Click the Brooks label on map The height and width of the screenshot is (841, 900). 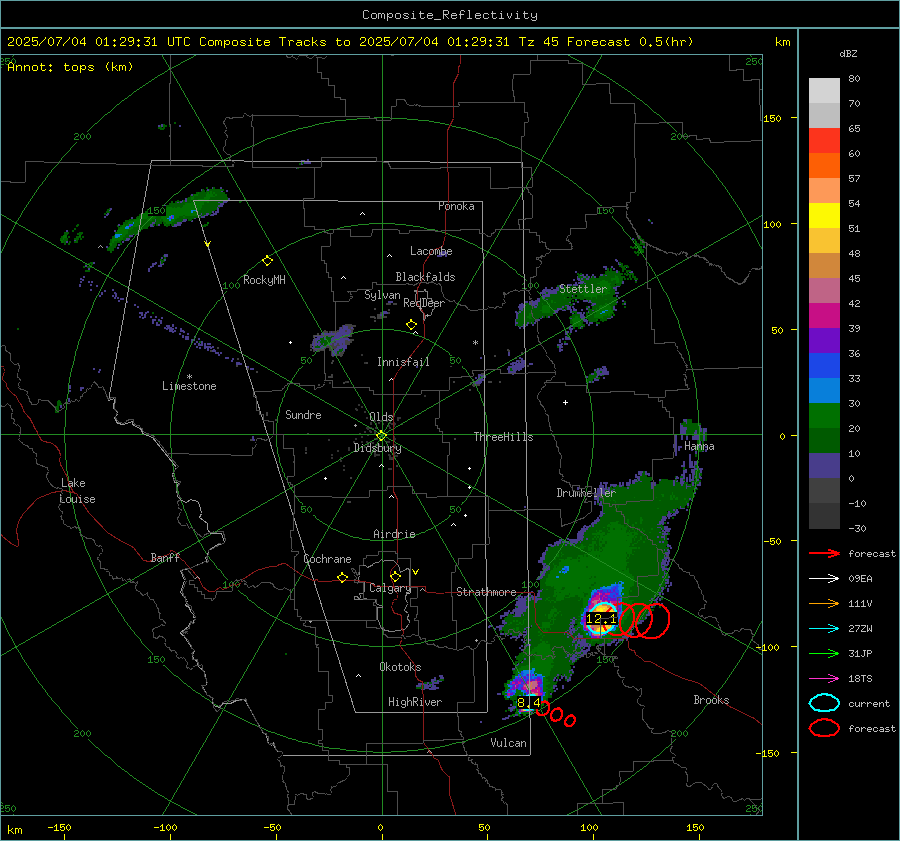click(x=711, y=700)
